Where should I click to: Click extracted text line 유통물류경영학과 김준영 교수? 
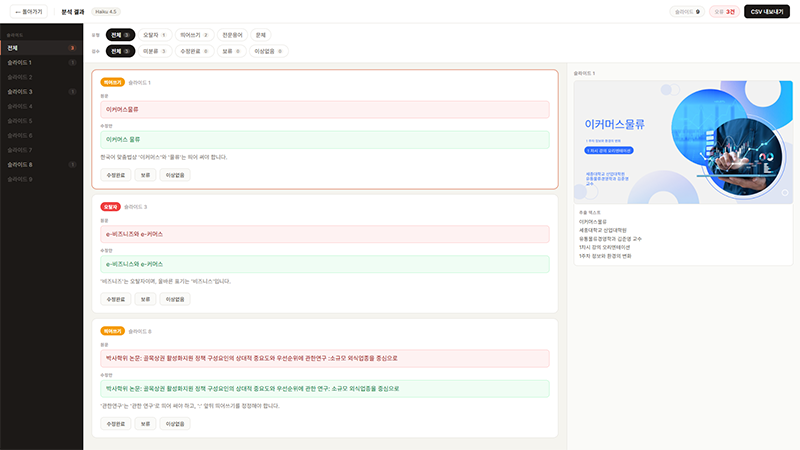[x=610, y=239]
